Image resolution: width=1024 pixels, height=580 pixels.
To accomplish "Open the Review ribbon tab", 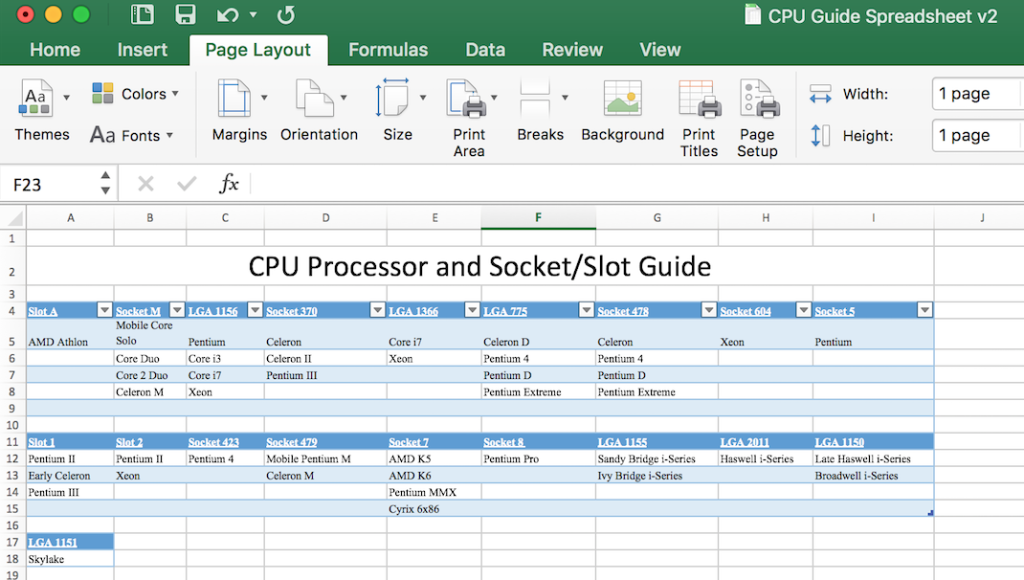I will (572, 49).
